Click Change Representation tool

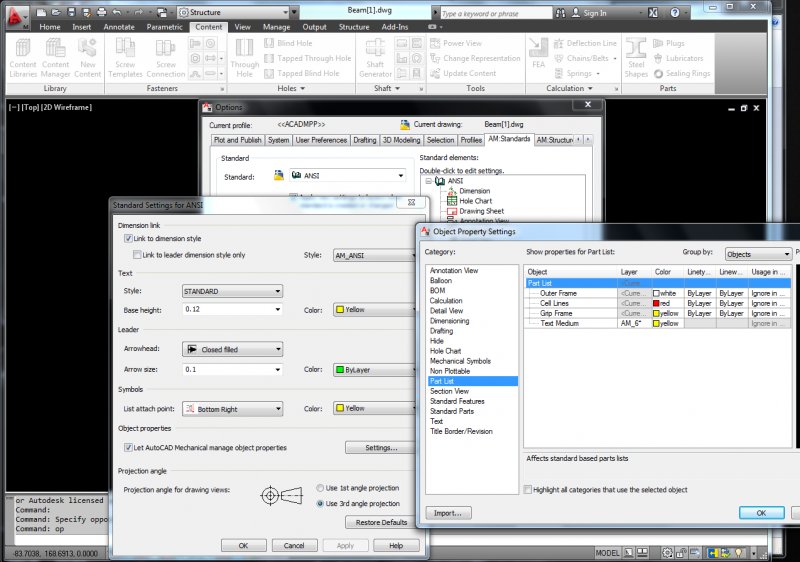click(x=475, y=58)
